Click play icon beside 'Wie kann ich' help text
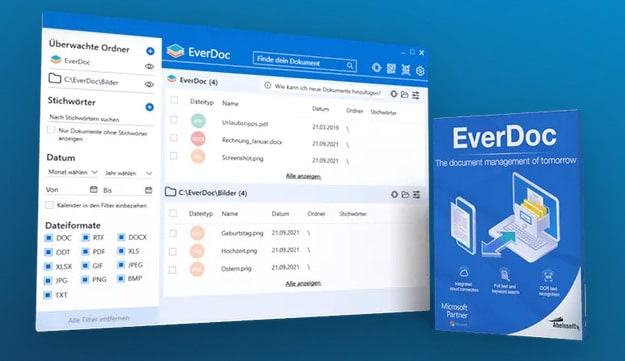 pyautogui.click(x=267, y=85)
